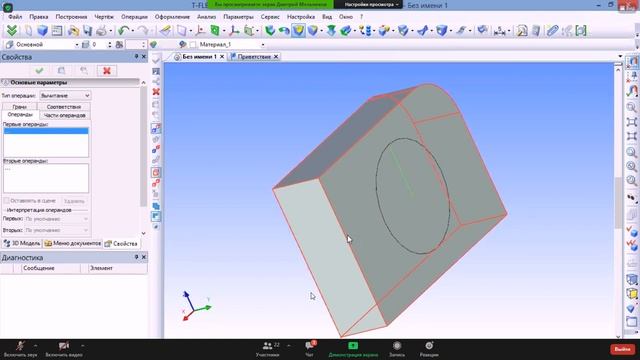Cancel operation with red X in Свойства
Viewport: 640px width, 360px height.
(x=107, y=71)
